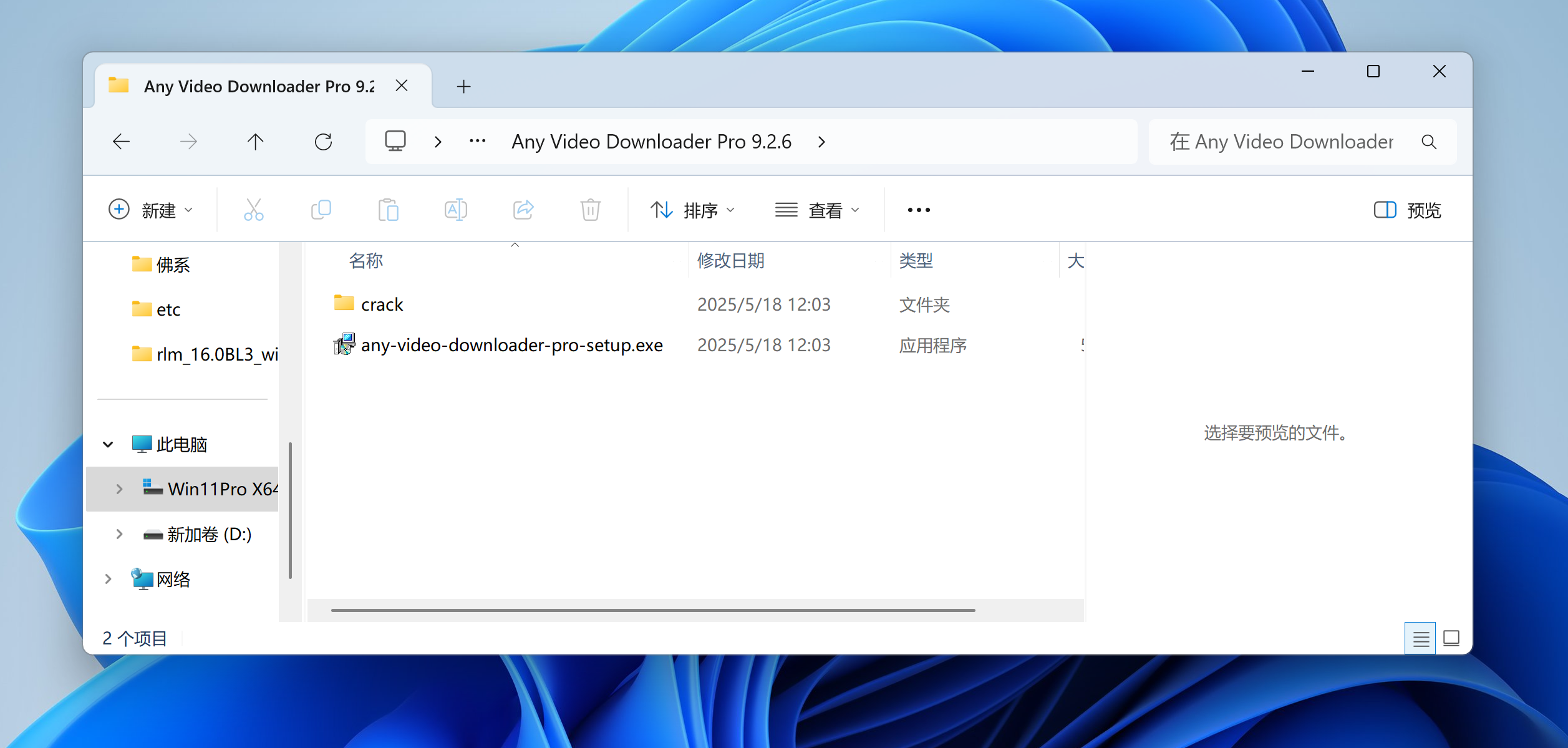
Task: Refresh the current folder
Action: click(323, 142)
